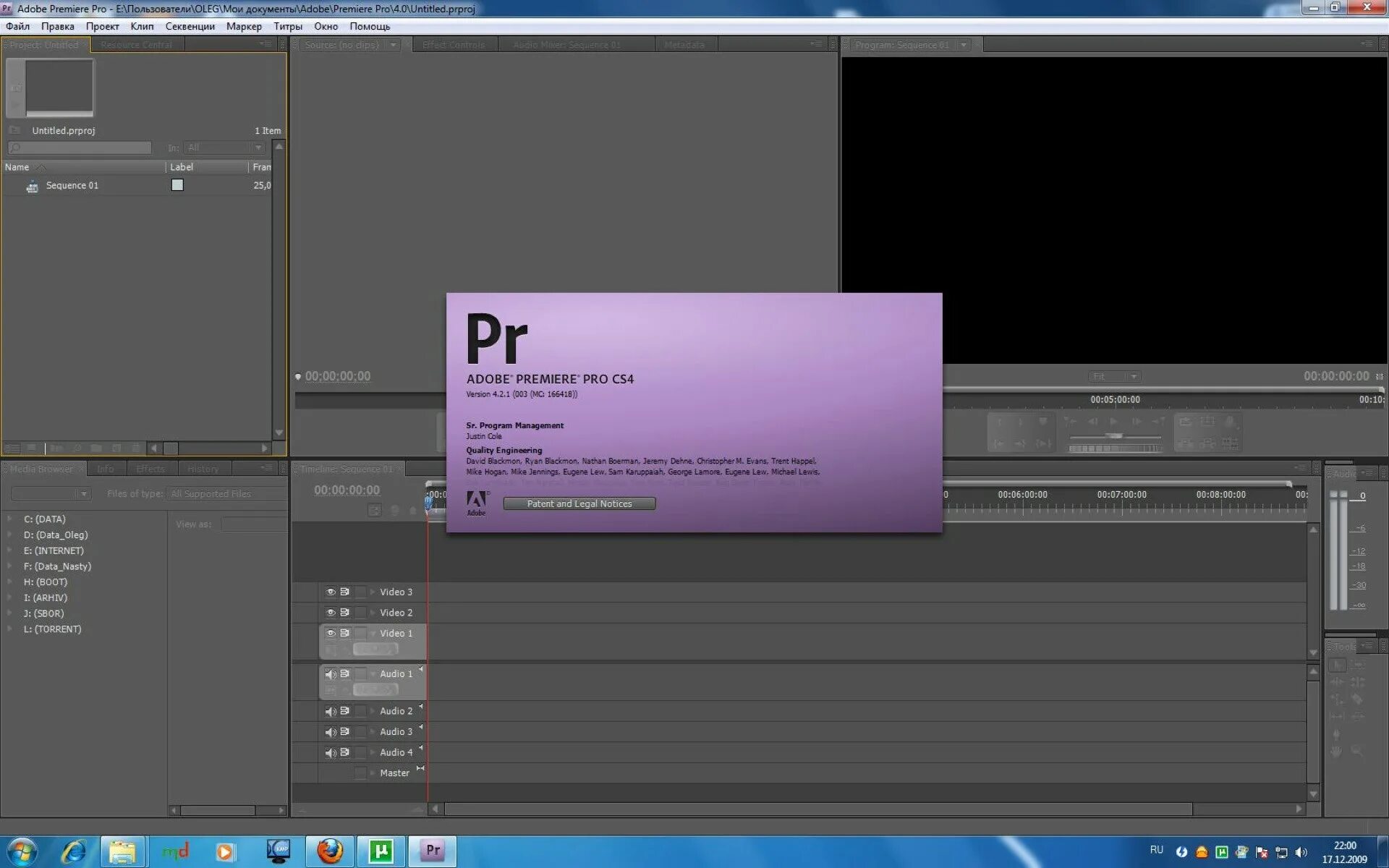Click the Adobe logo in the about splash
The image size is (1389, 868).
[x=476, y=503]
